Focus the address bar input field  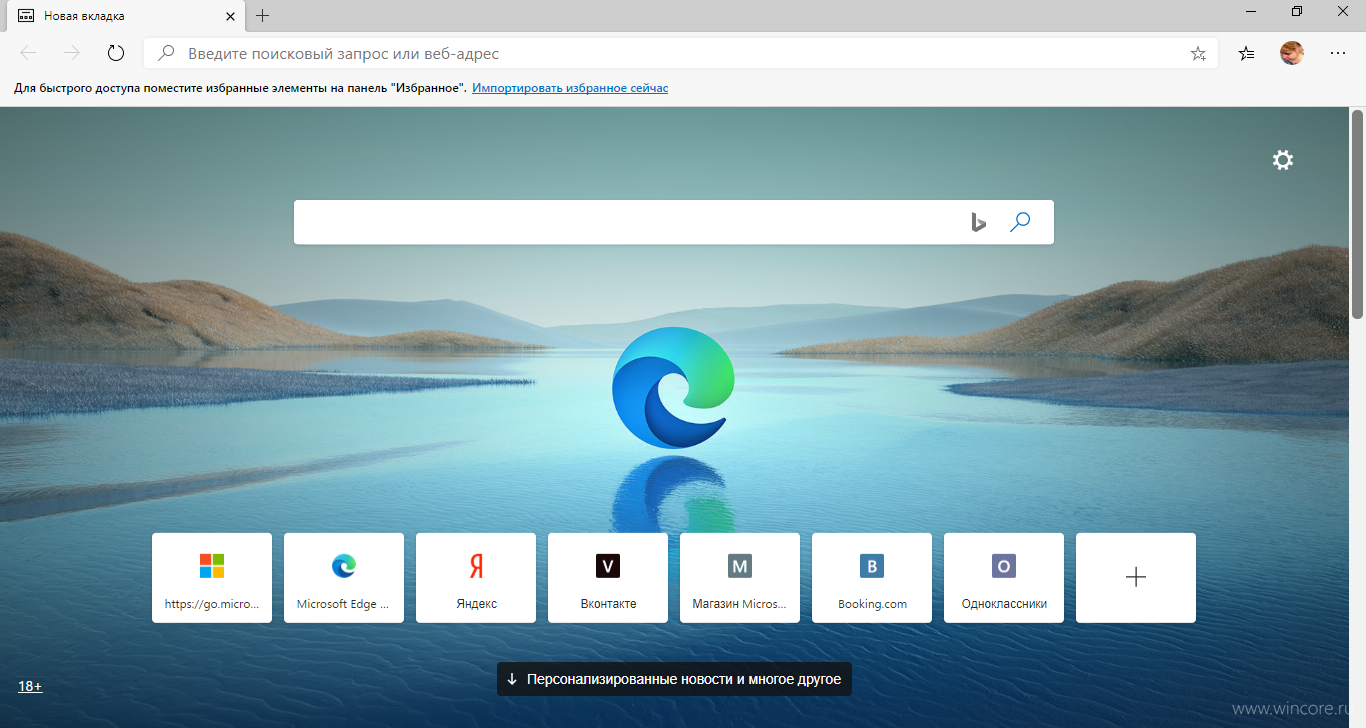click(680, 54)
